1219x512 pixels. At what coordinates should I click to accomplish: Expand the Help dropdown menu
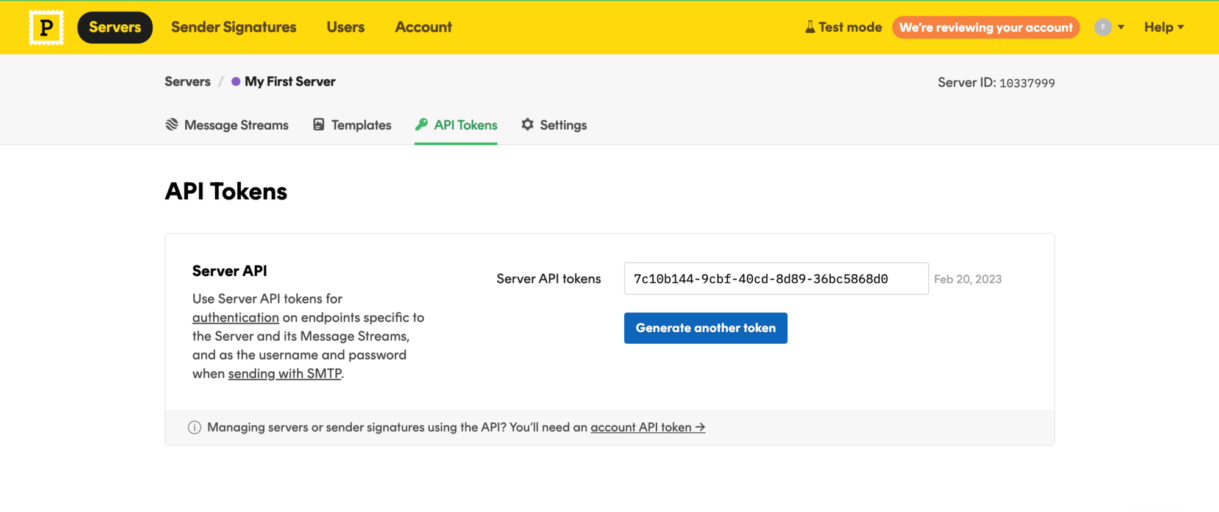click(x=1164, y=27)
